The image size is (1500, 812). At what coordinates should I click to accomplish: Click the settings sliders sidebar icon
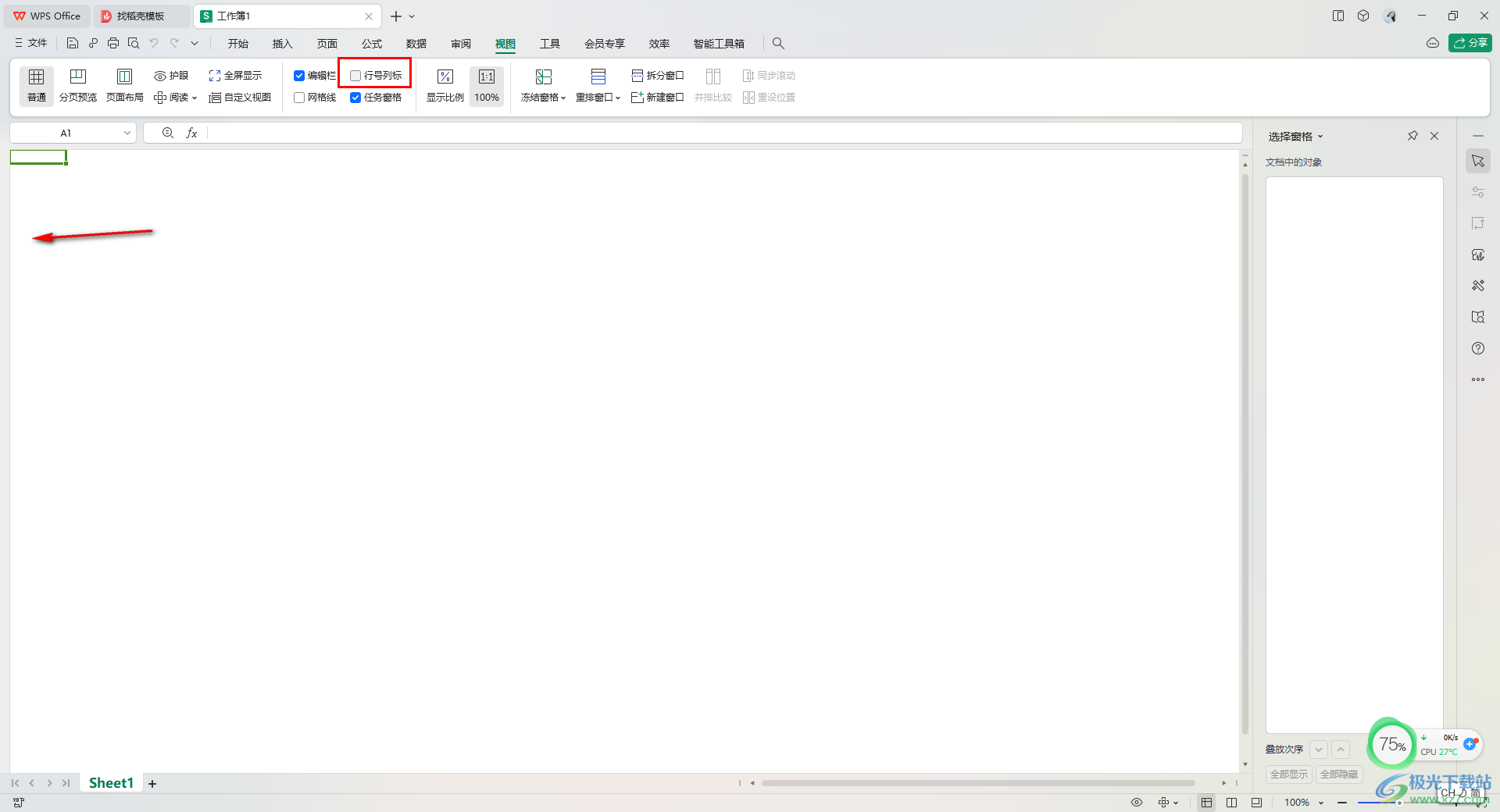click(x=1478, y=192)
